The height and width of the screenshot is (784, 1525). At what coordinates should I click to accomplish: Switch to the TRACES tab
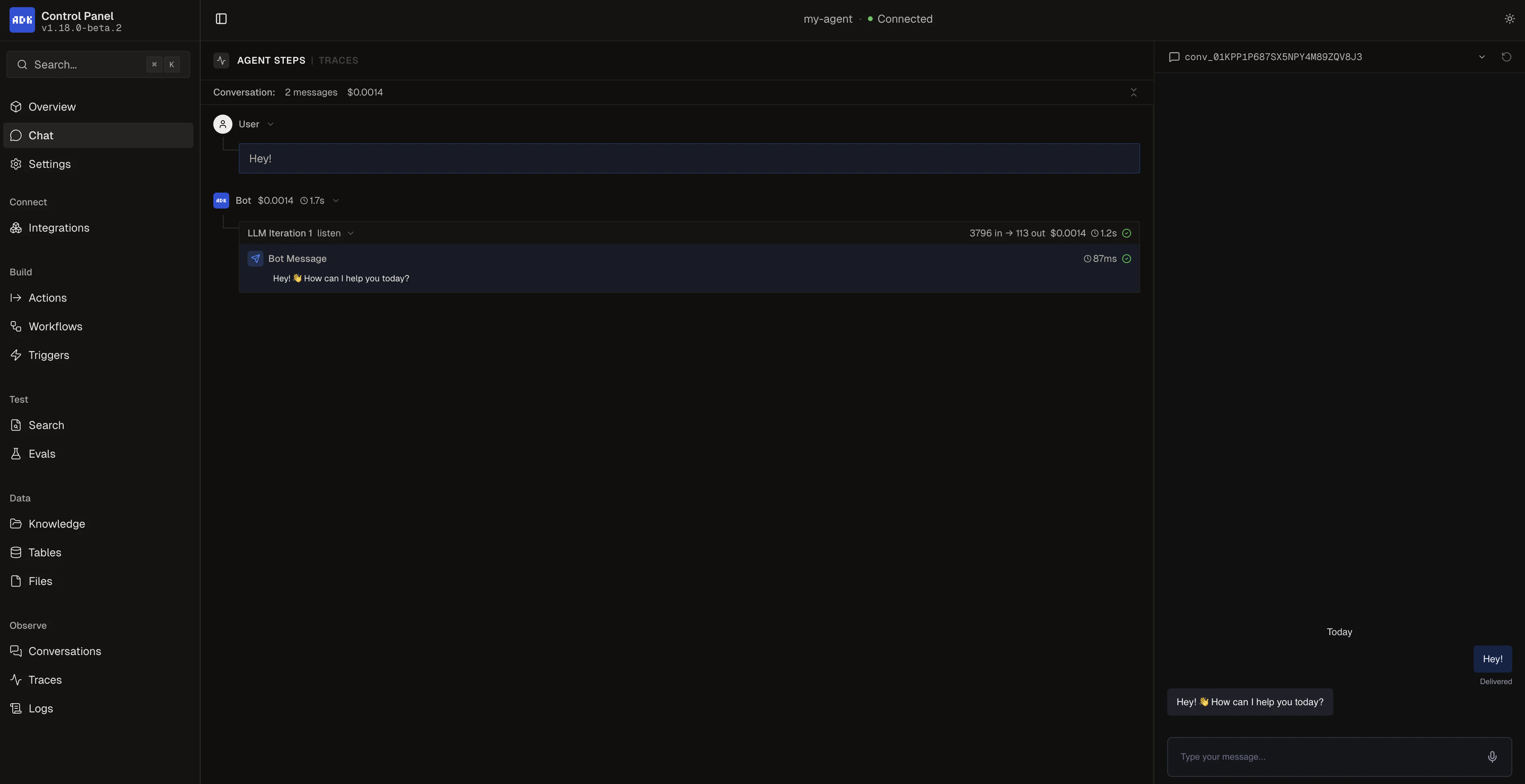(338, 60)
